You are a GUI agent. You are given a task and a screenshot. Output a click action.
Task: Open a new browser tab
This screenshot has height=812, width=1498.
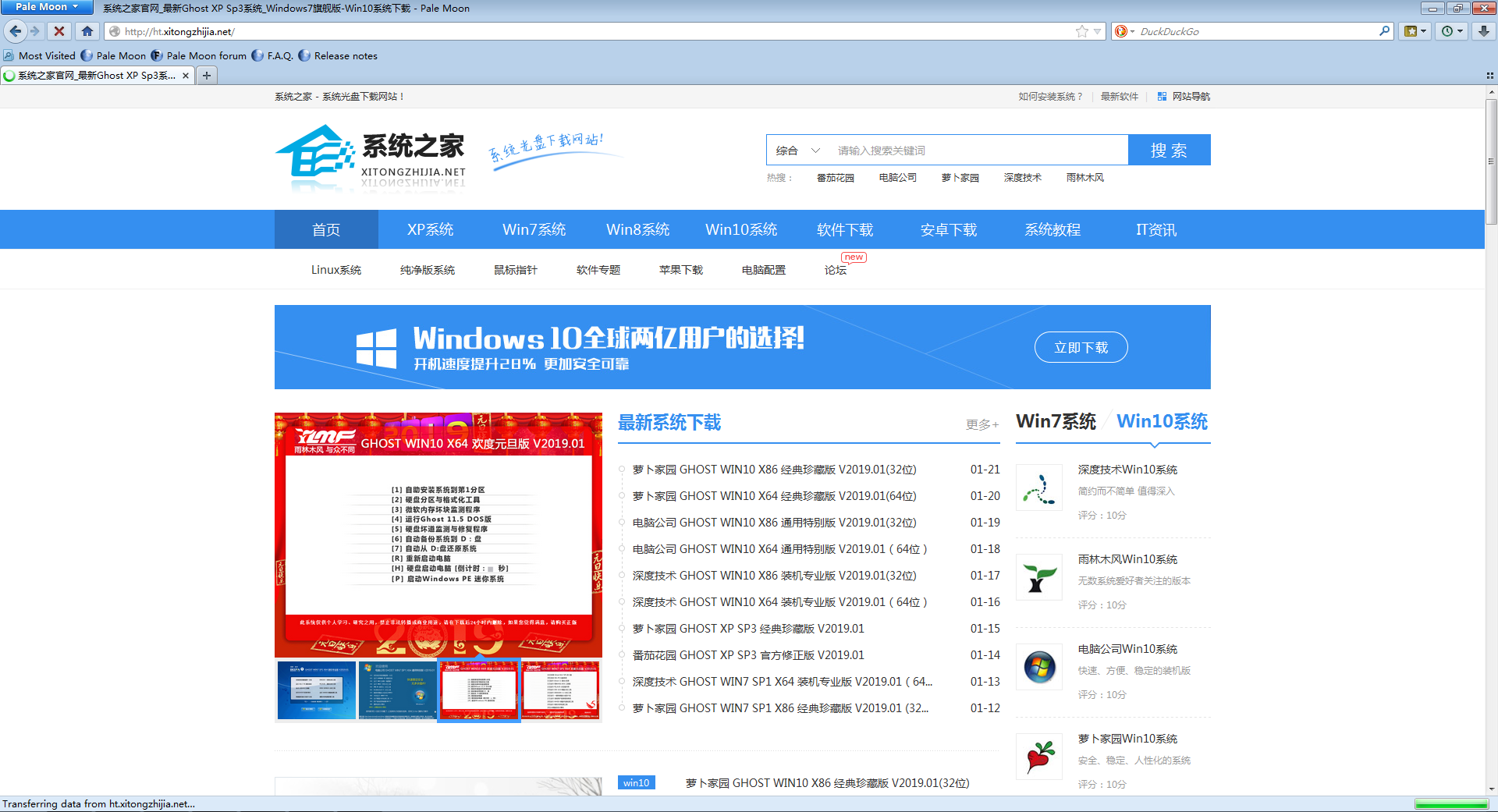[206, 76]
